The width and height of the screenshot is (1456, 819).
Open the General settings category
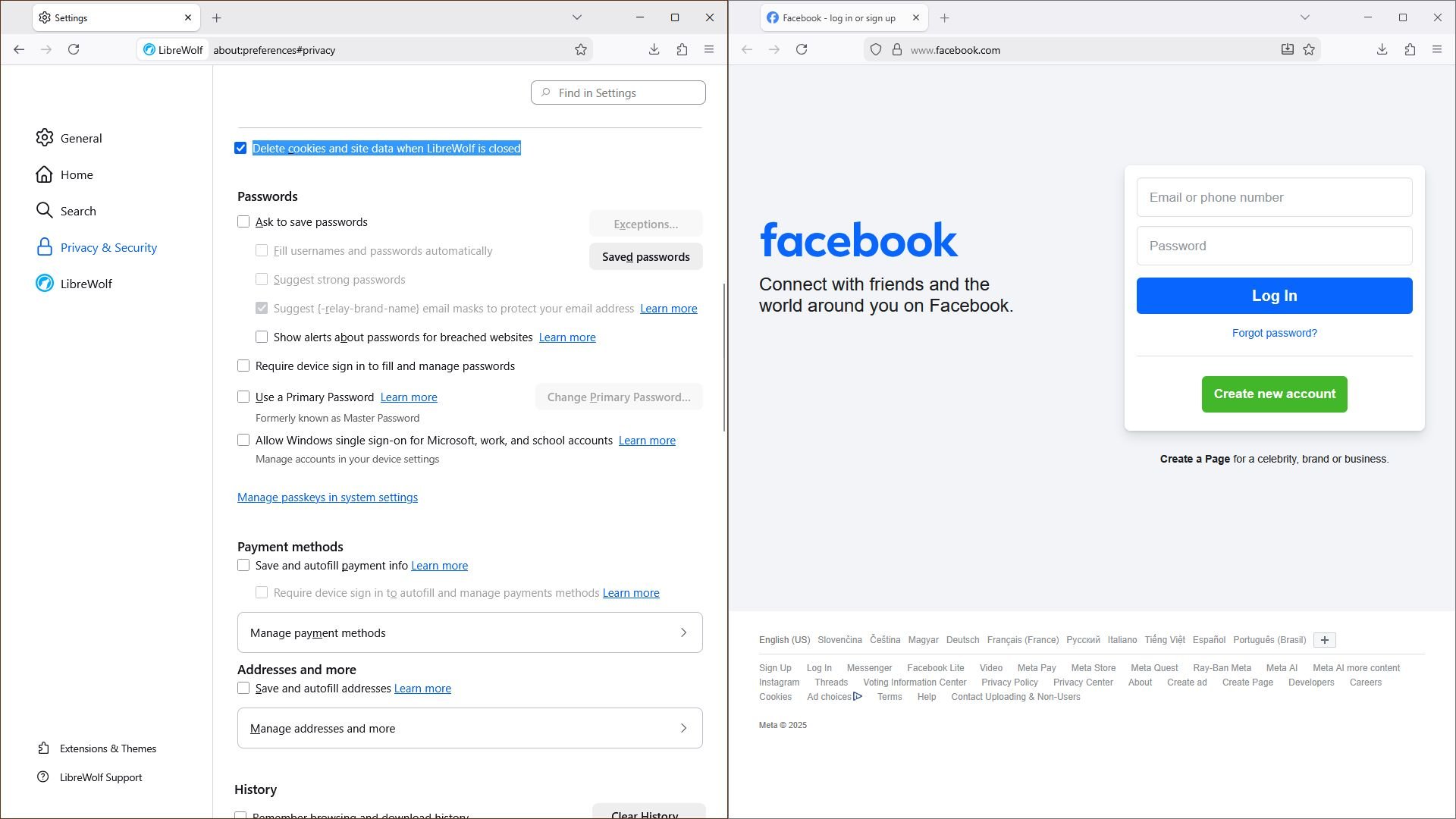(81, 138)
